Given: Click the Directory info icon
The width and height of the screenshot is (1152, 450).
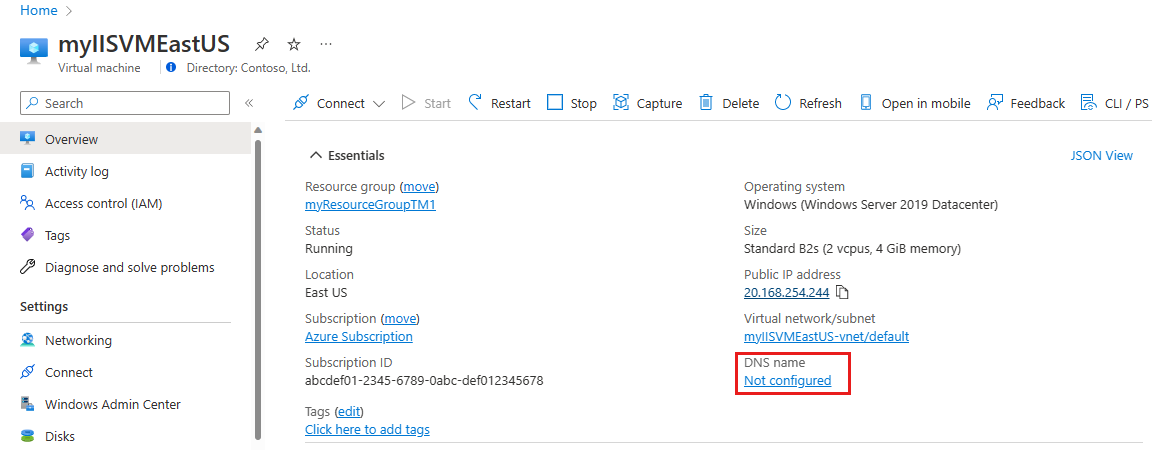Looking at the screenshot, I should 171,68.
